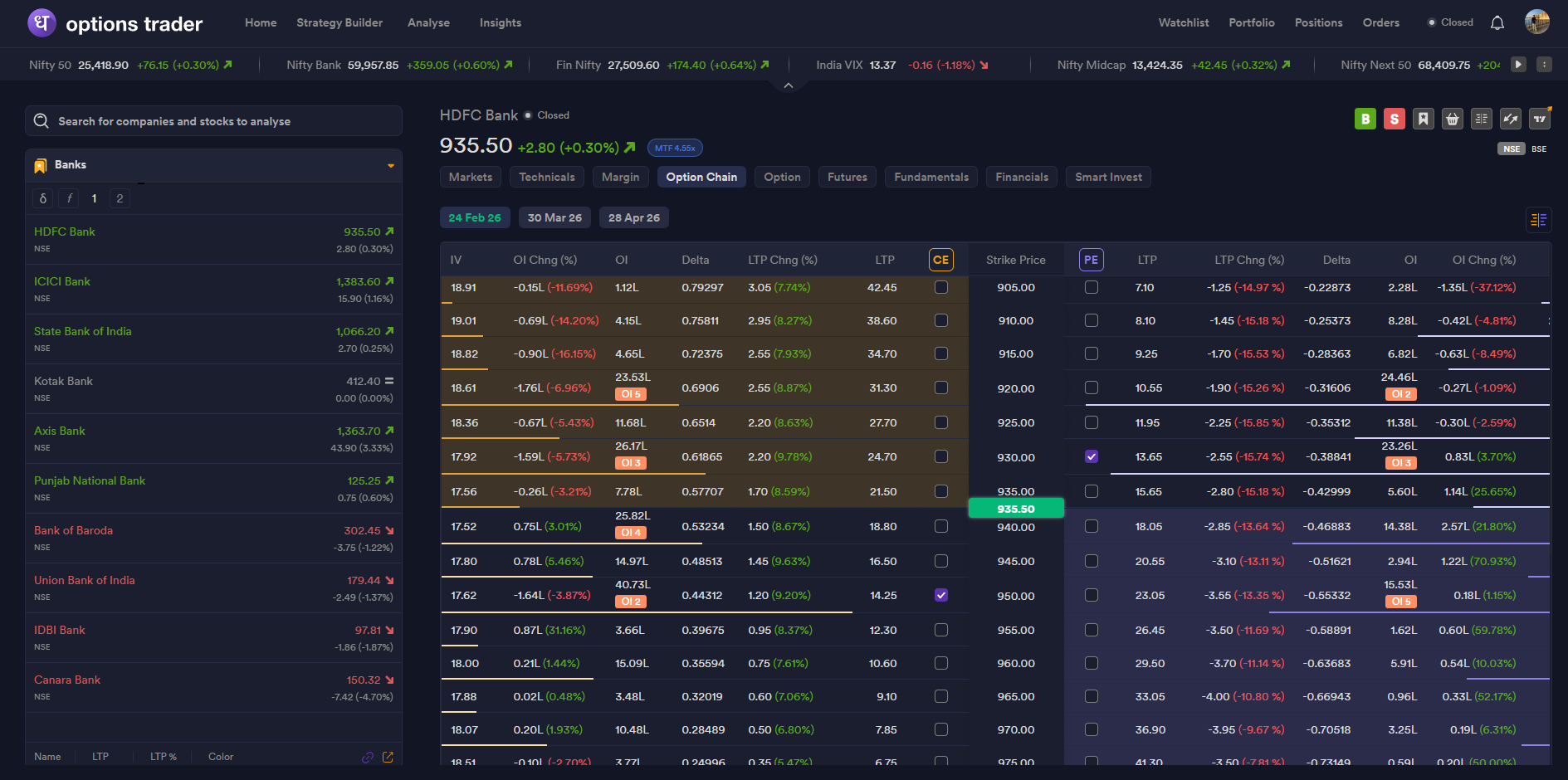This screenshot has height=780, width=1568.
Task: Add HDFC Bank to watchlist via bookmark icon
Action: click(x=1423, y=119)
